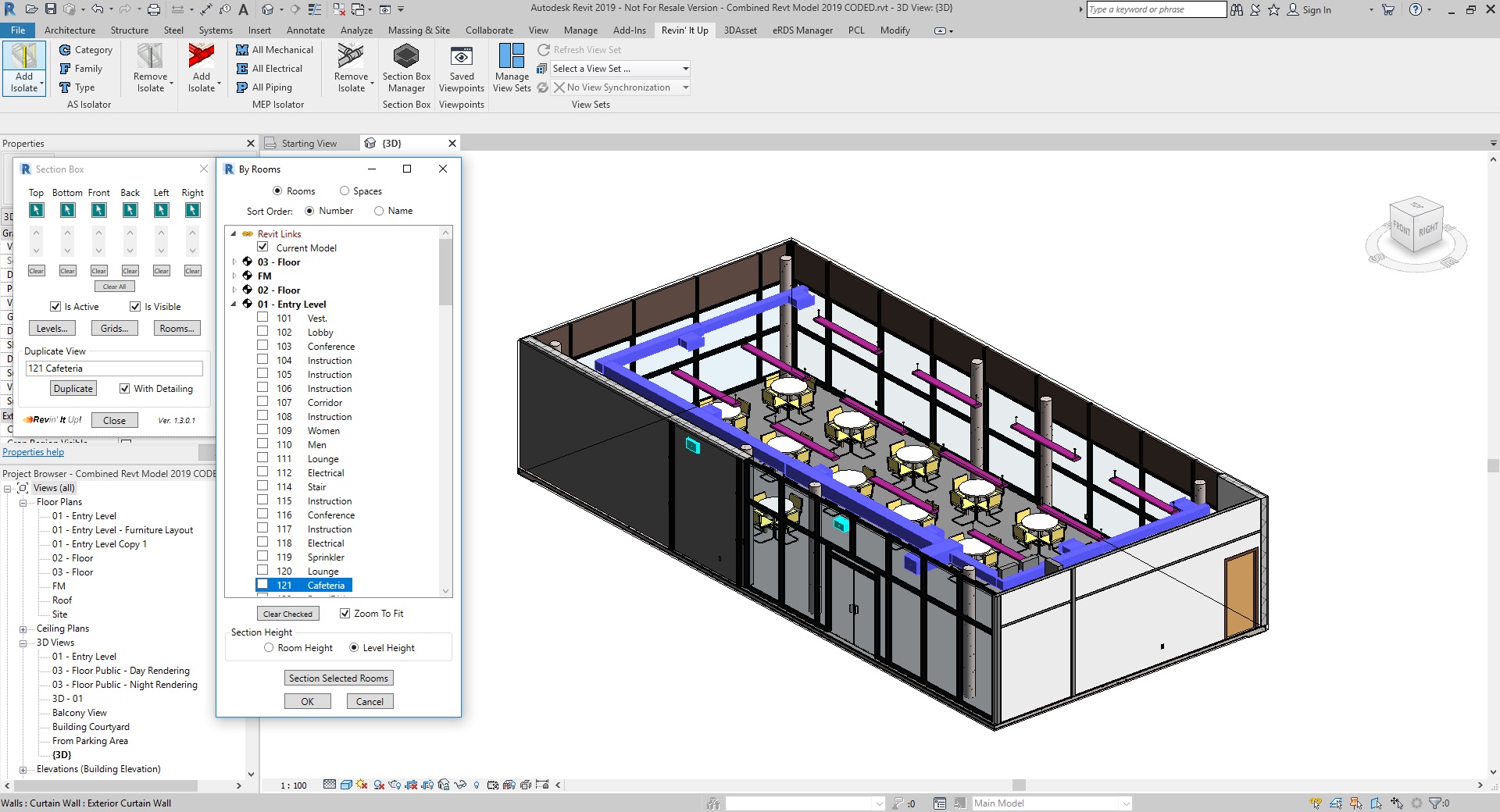Click the Top face pick icon in Section Box
The width and height of the screenshot is (1500, 812).
point(36,210)
